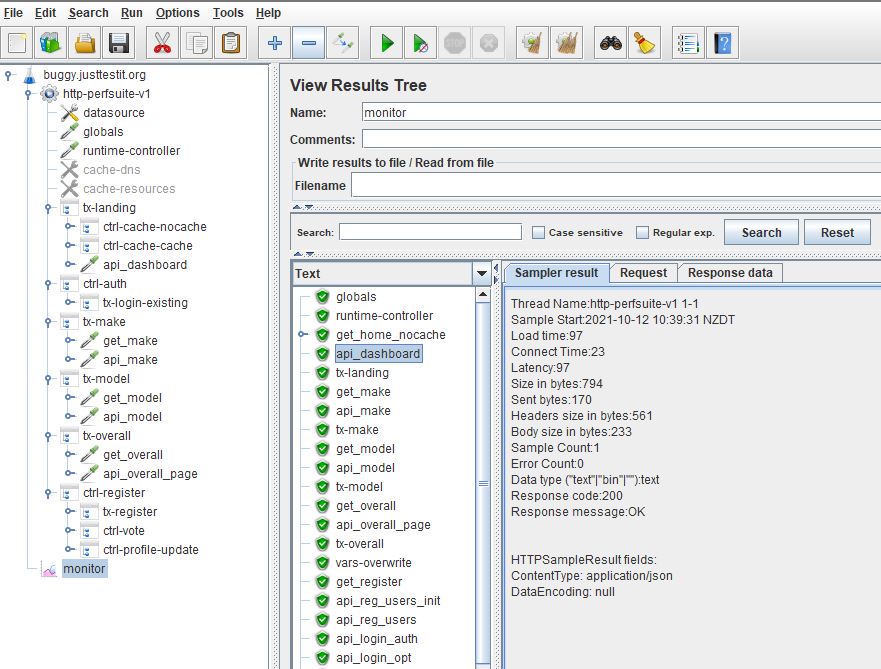Image resolution: width=881 pixels, height=669 pixels.
Task: Click the monitor listener graph icon
Action: coord(49,570)
